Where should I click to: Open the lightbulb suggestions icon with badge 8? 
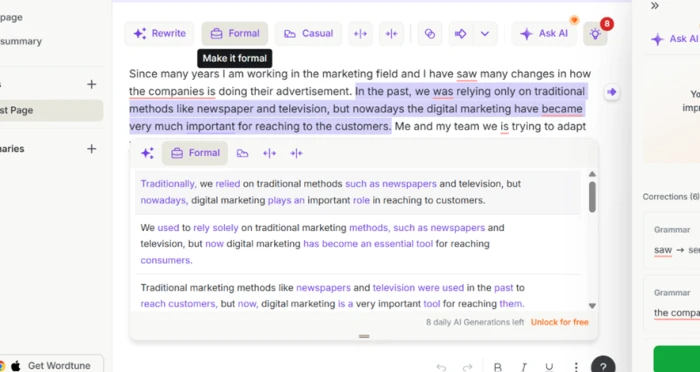595,33
